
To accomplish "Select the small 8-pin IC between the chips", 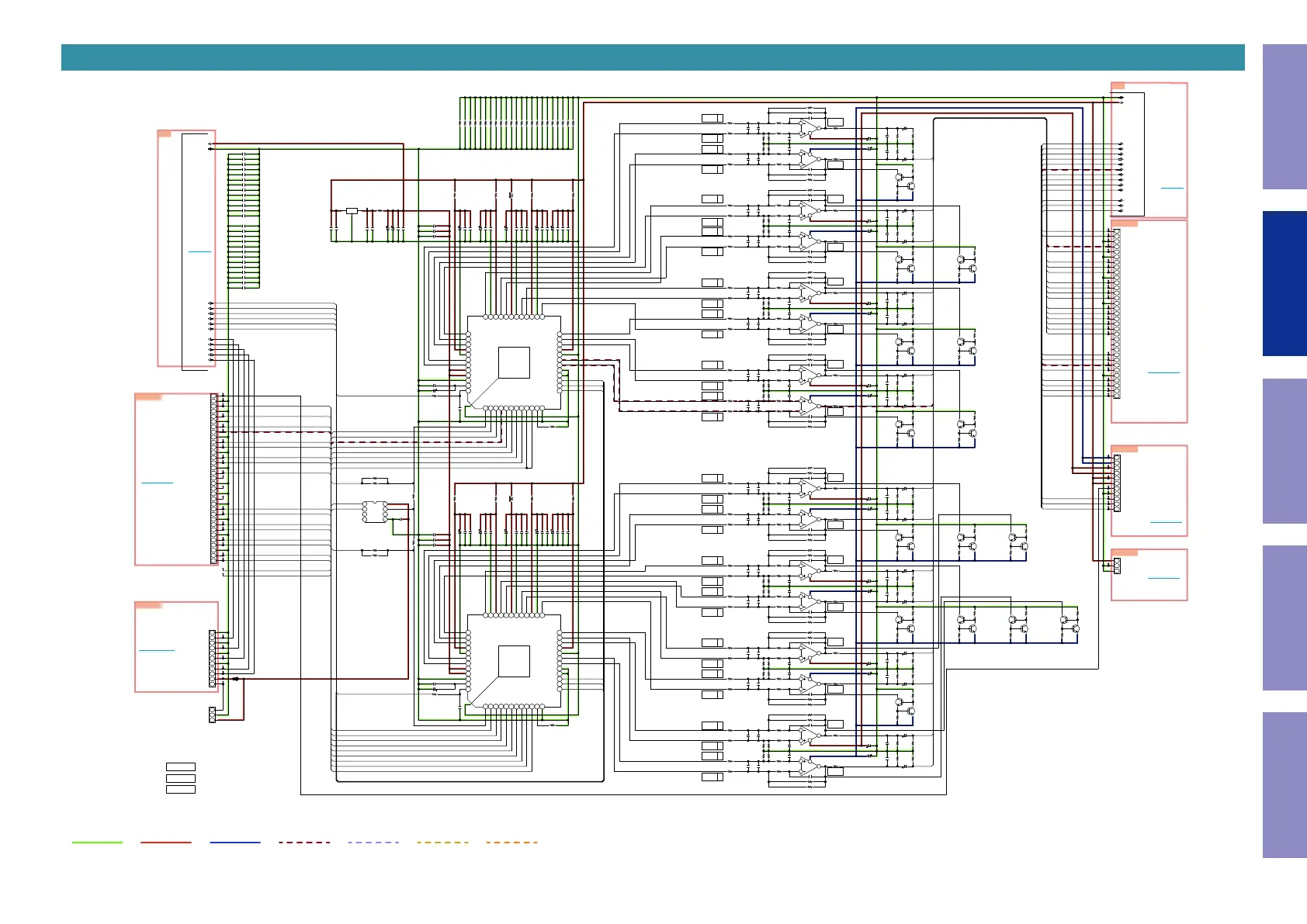I will tap(375, 512).
